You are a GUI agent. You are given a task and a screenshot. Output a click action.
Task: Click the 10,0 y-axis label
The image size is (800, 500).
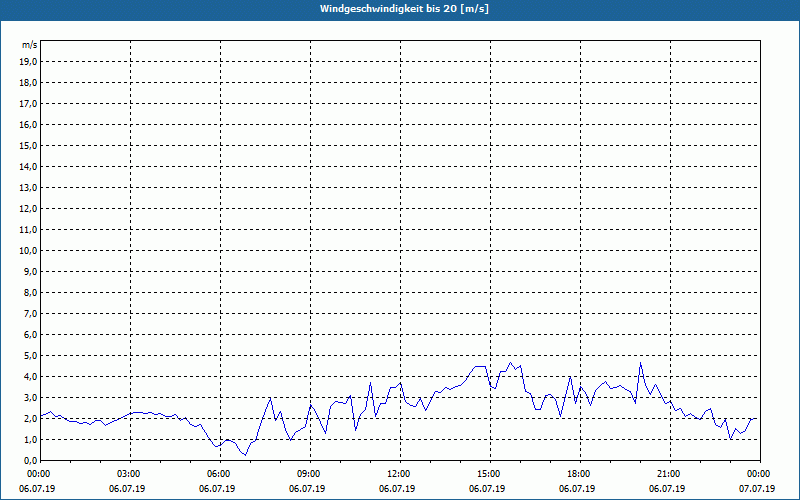coord(29,251)
